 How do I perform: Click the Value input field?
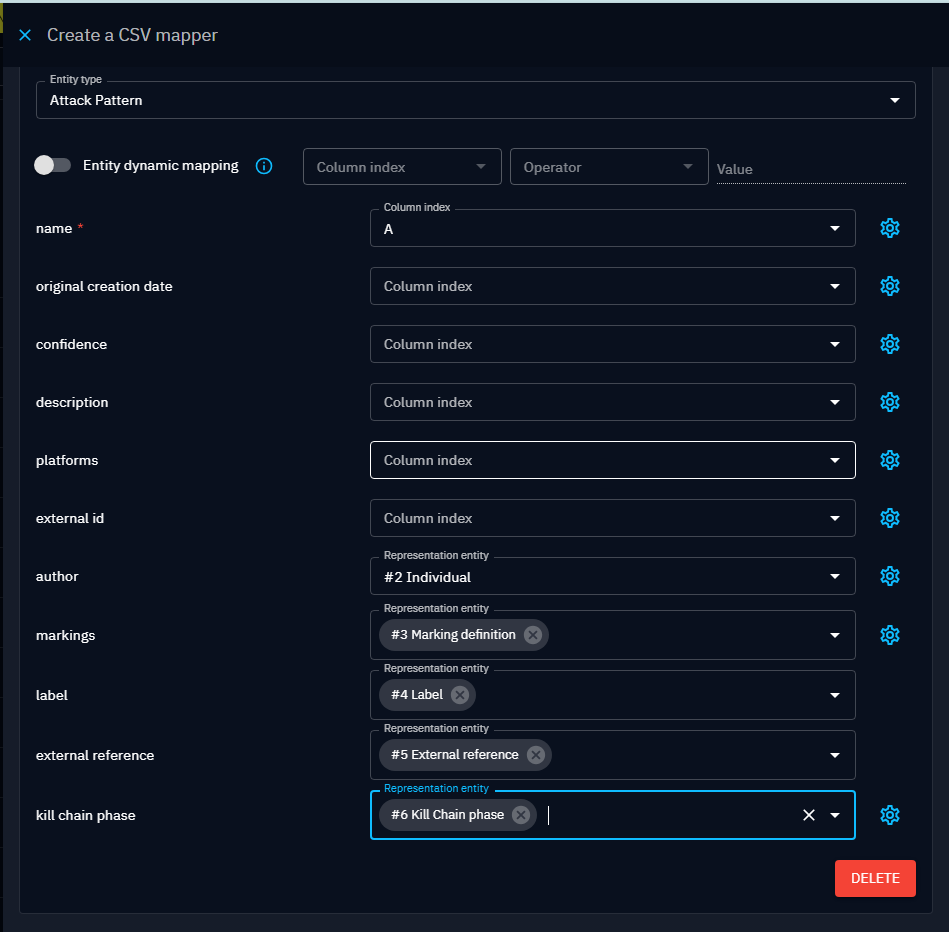810,169
